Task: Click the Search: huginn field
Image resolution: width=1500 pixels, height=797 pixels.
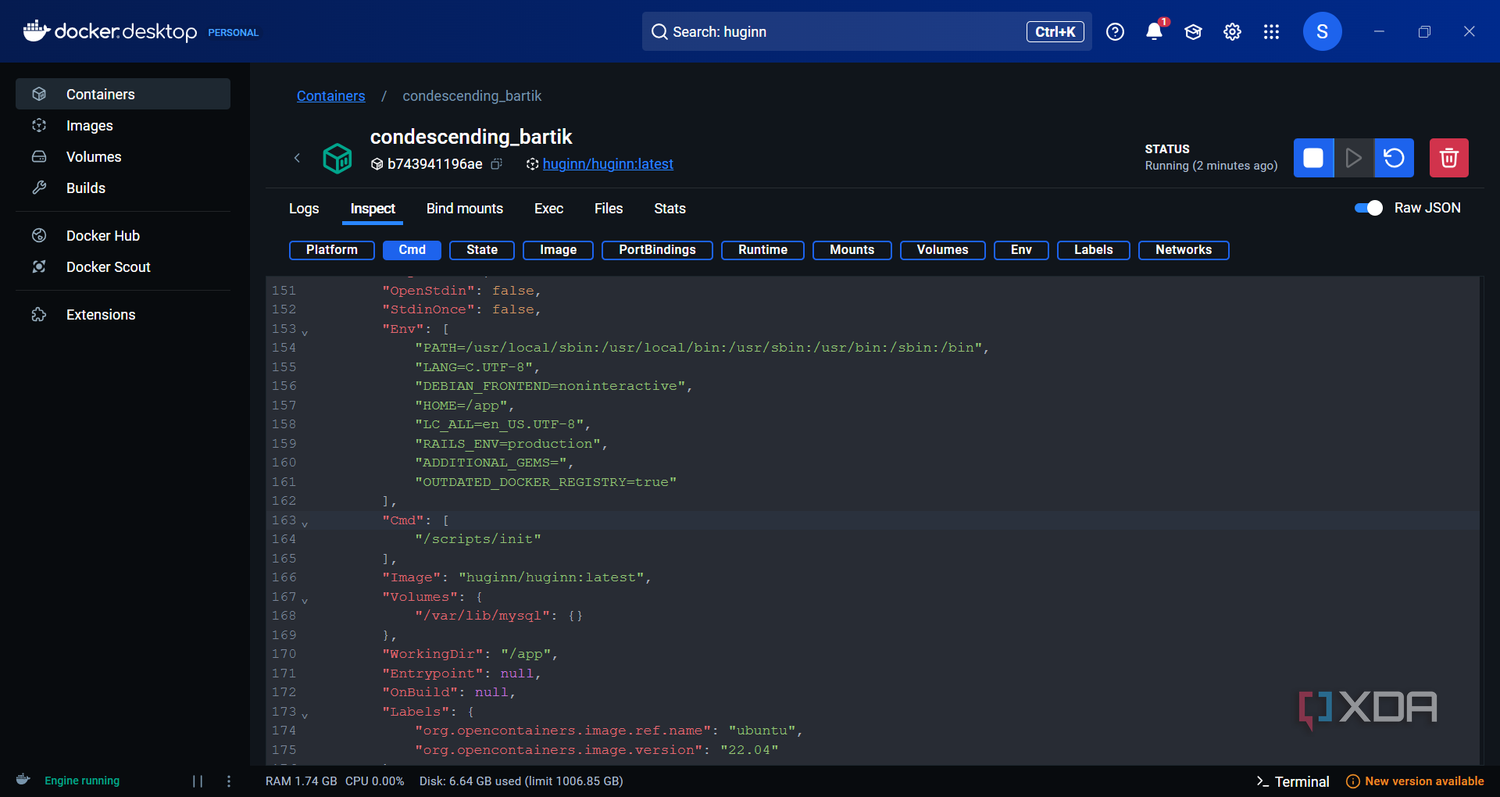Action: 867,32
